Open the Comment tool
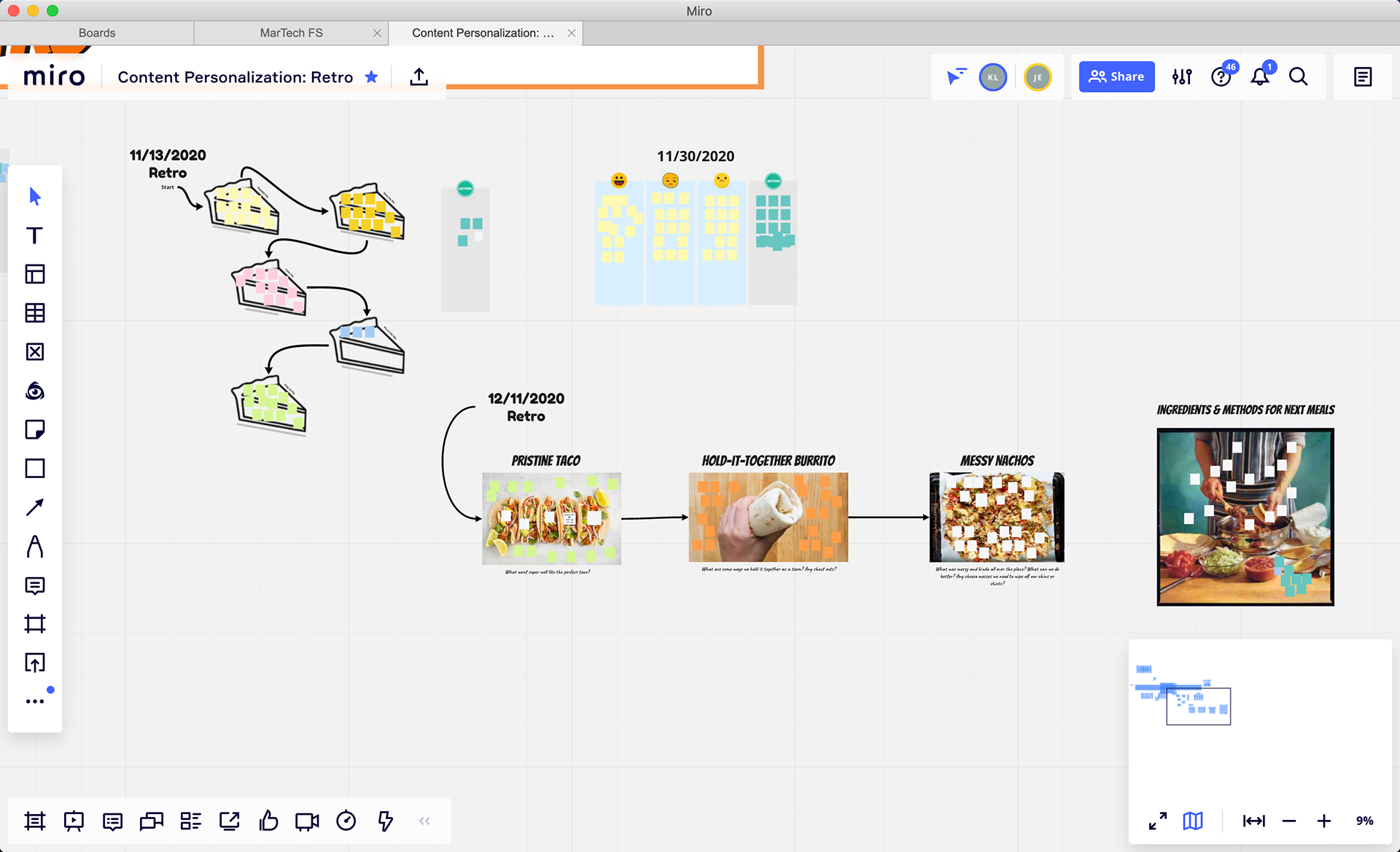The image size is (1400, 852). click(x=34, y=585)
